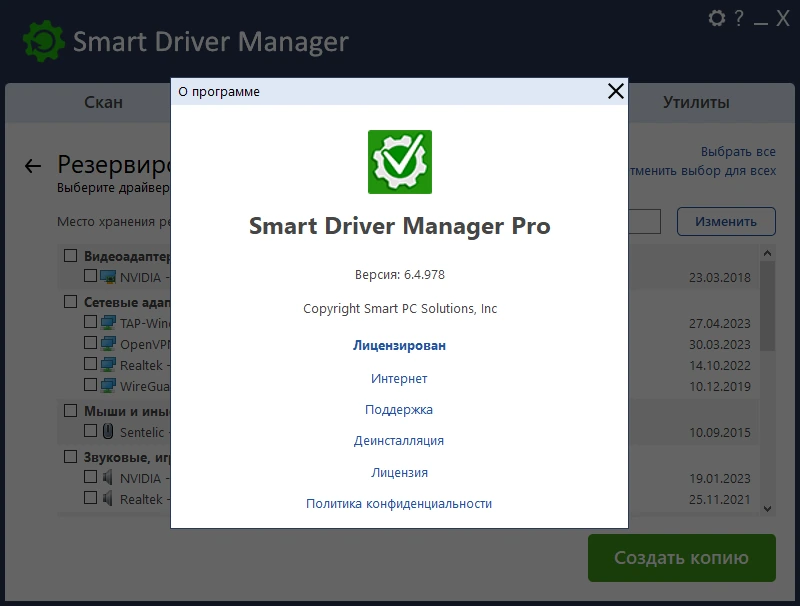Viewport: 800px width, 606px height.
Task: Minimize the Smart Driver Manager window
Action: coord(761,23)
